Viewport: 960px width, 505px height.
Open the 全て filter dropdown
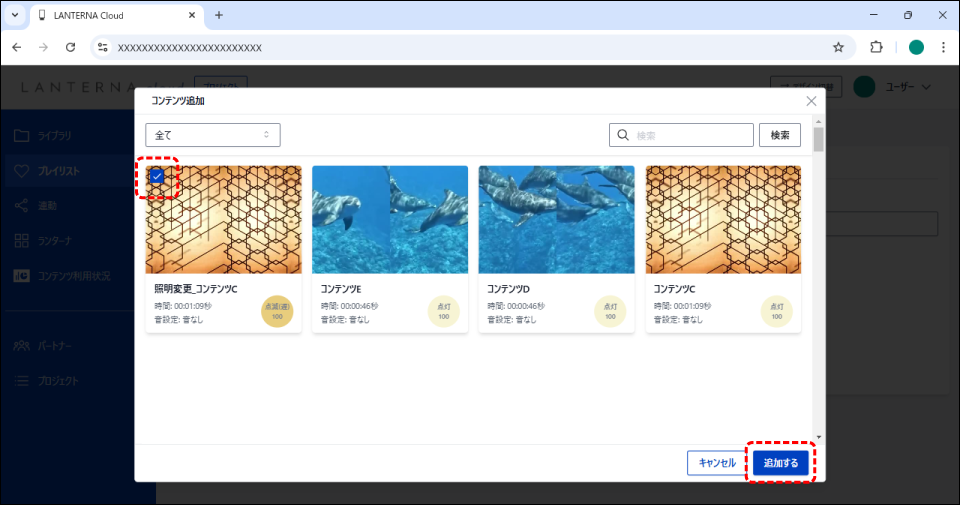(x=212, y=135)
